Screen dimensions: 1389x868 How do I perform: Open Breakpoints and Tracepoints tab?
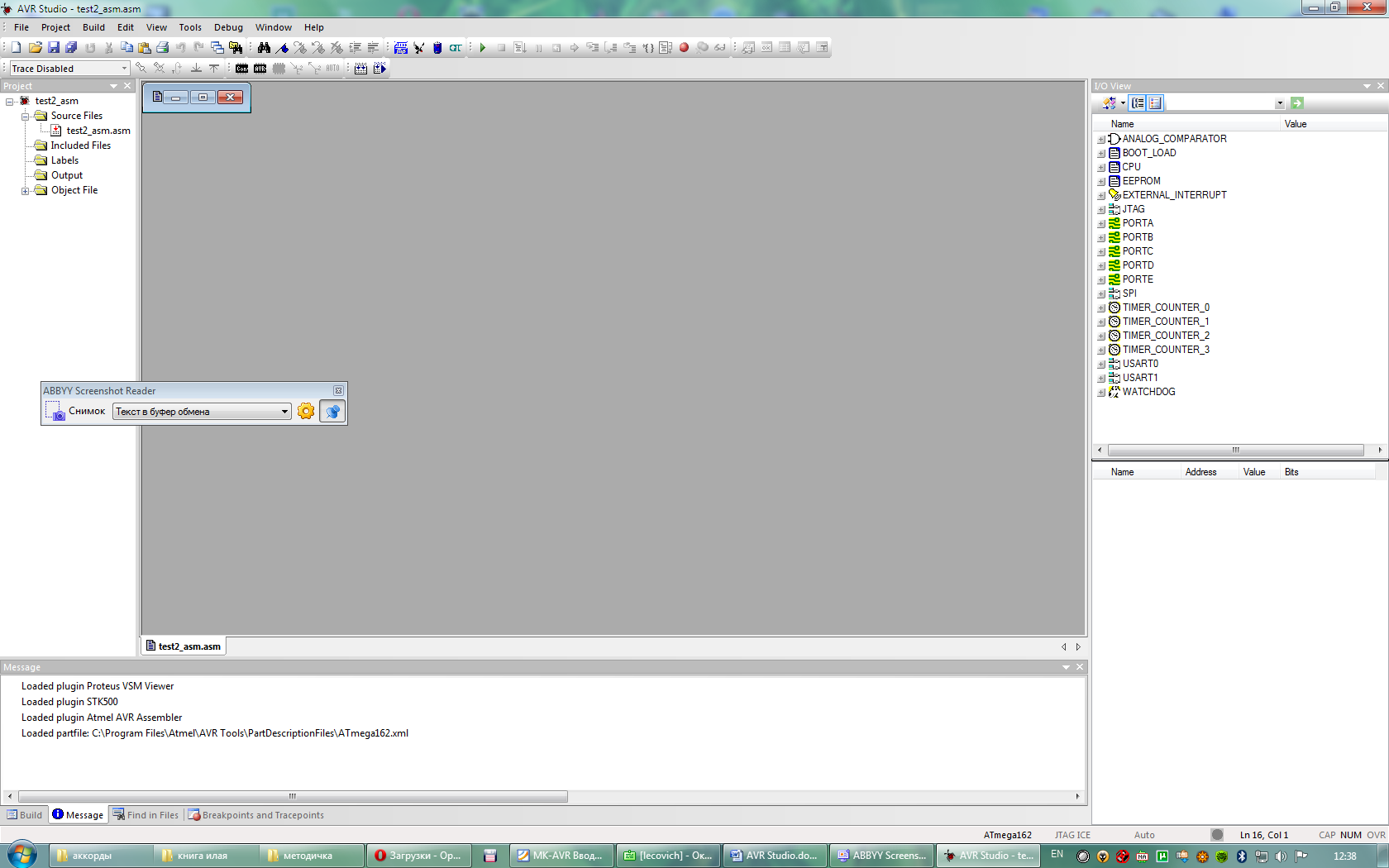point(256,815)
